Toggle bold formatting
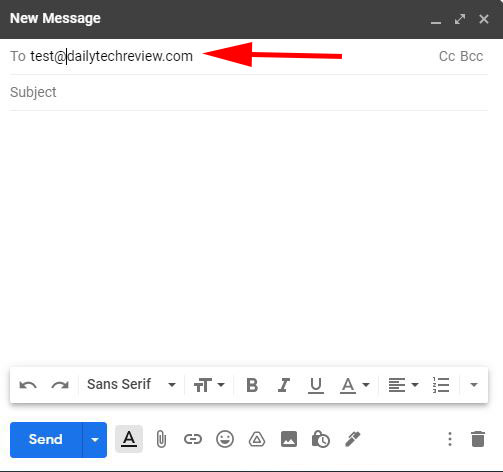 252,385
